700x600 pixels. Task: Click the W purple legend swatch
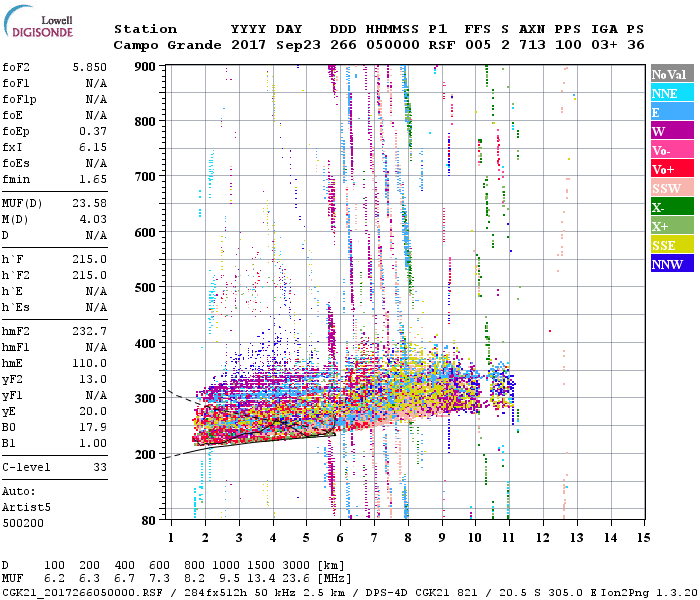pos(672,132)
